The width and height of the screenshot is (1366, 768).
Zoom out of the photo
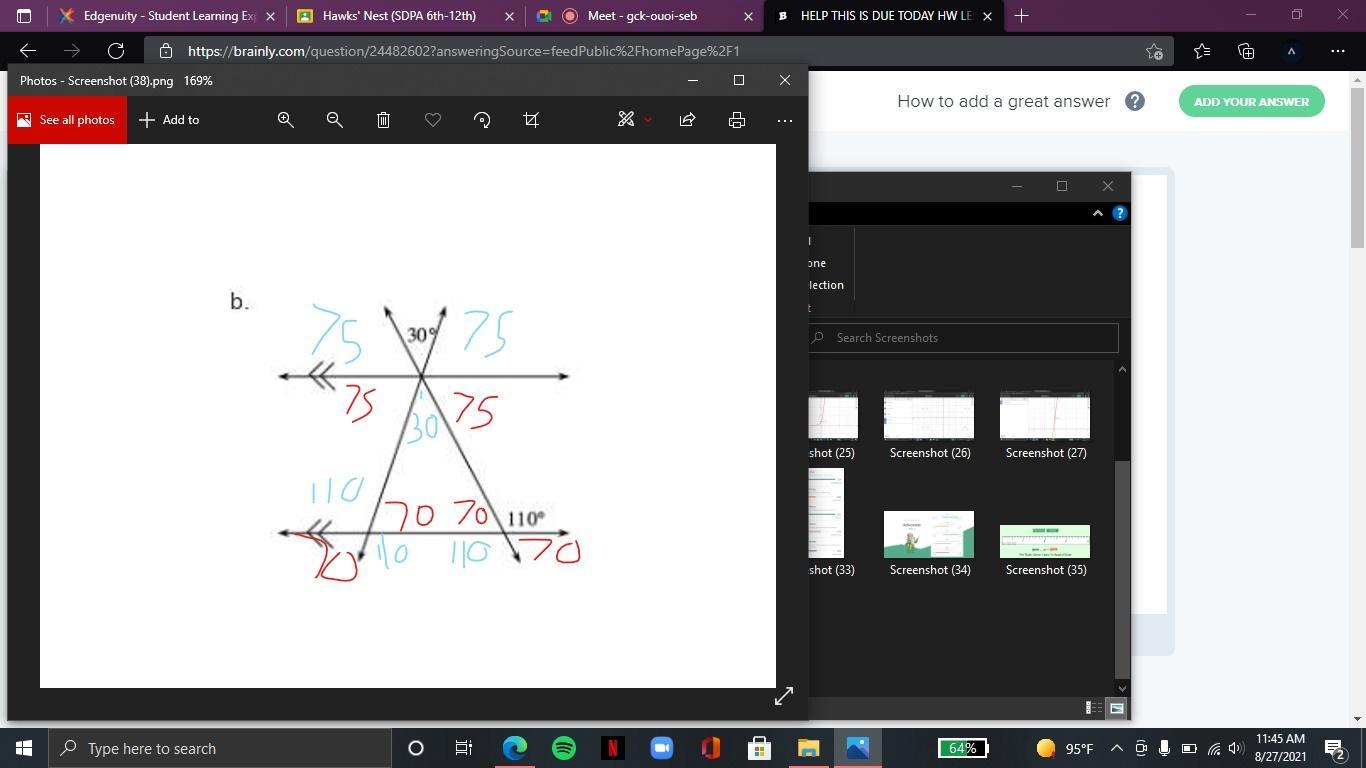tap(335, 120)
